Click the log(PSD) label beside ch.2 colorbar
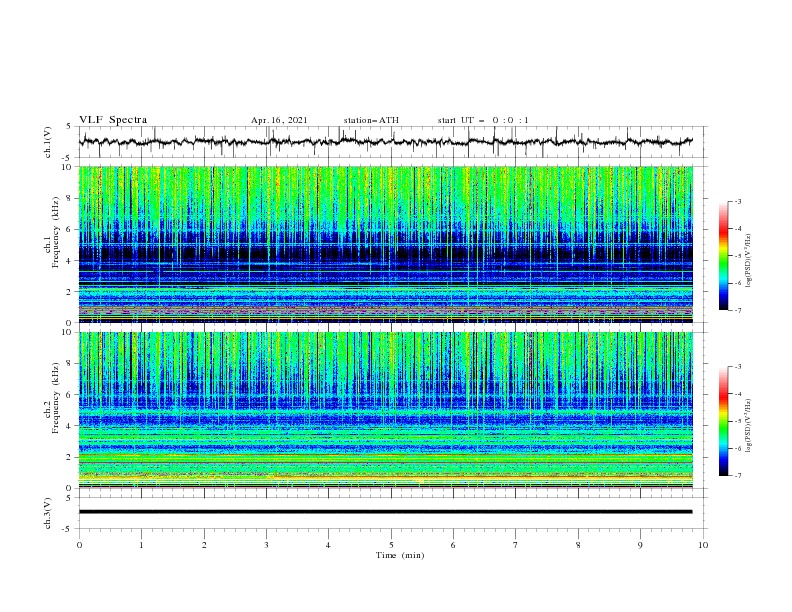 (x=748, y=426)
